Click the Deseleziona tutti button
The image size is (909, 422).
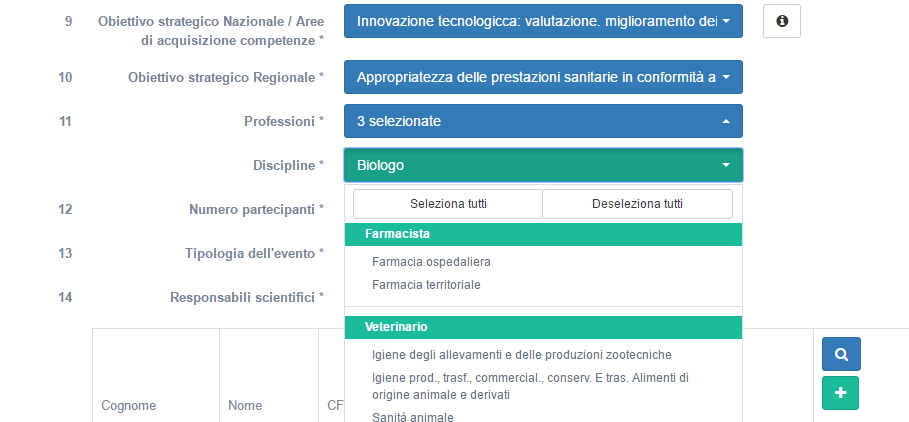pyautogui.click(x=637, y=204)
